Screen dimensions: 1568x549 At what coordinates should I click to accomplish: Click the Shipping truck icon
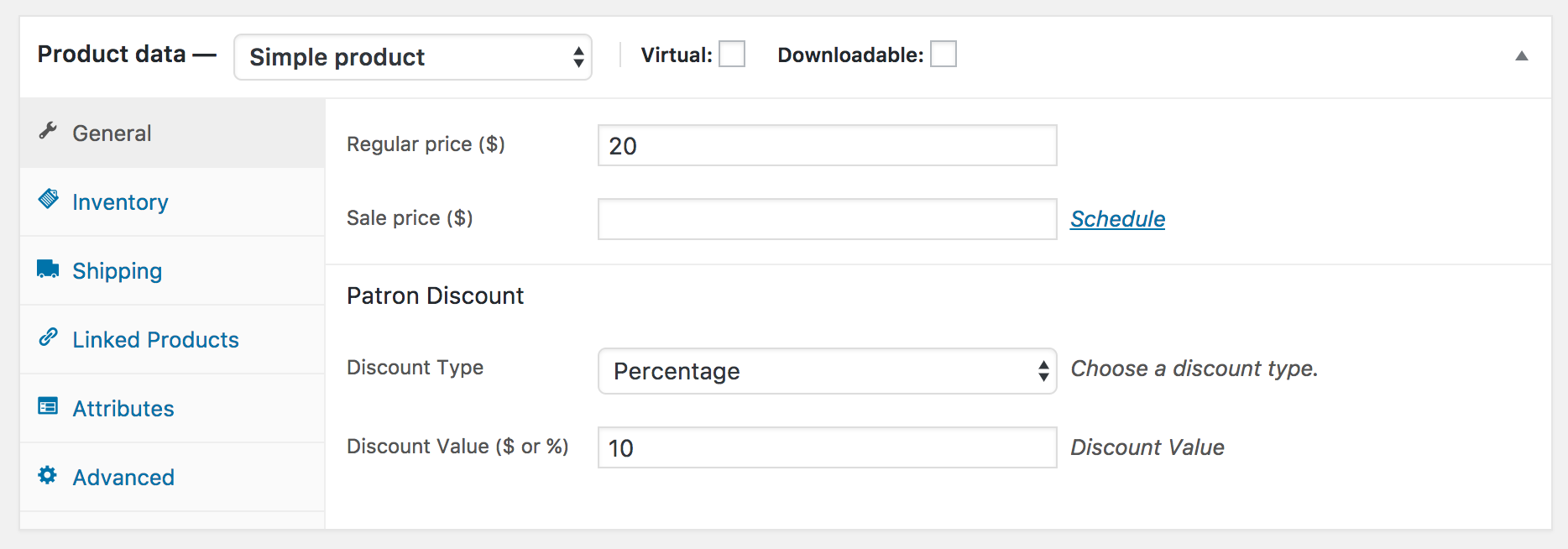(48, 269)
